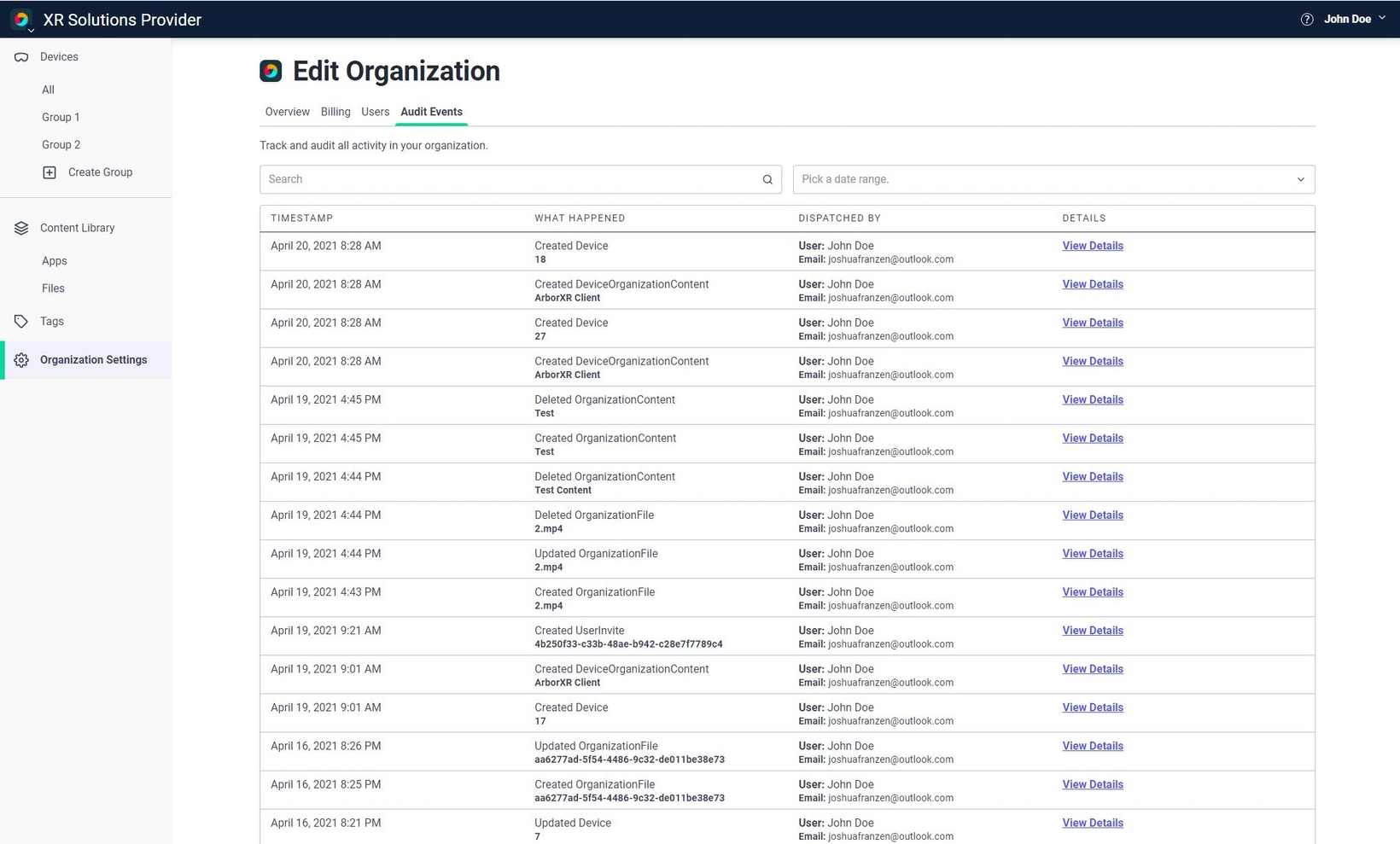Click Devices heading in sidebar

pyautogui.click(x=59, y=57)
